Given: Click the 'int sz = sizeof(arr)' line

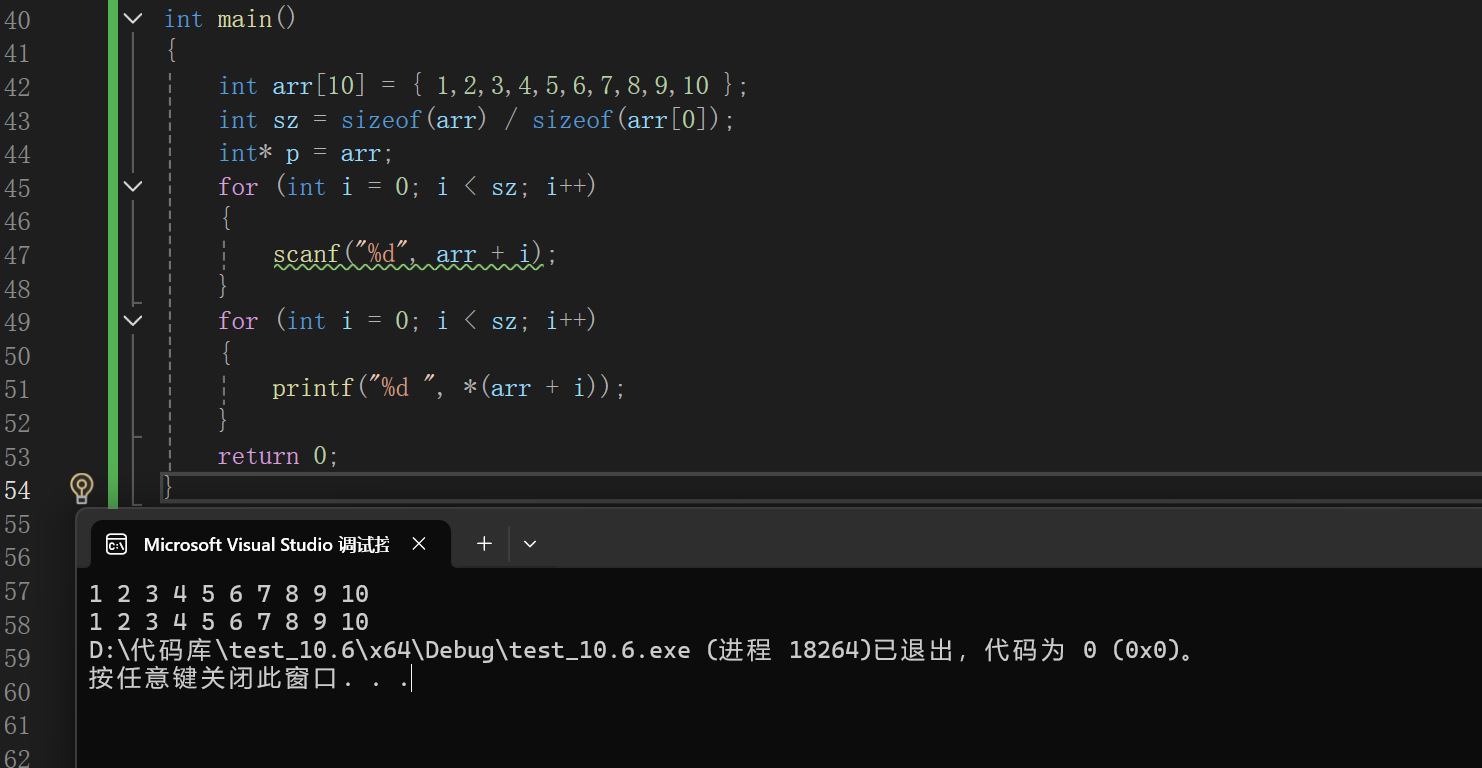Looking at the screenshot, I should coord(476,120).
